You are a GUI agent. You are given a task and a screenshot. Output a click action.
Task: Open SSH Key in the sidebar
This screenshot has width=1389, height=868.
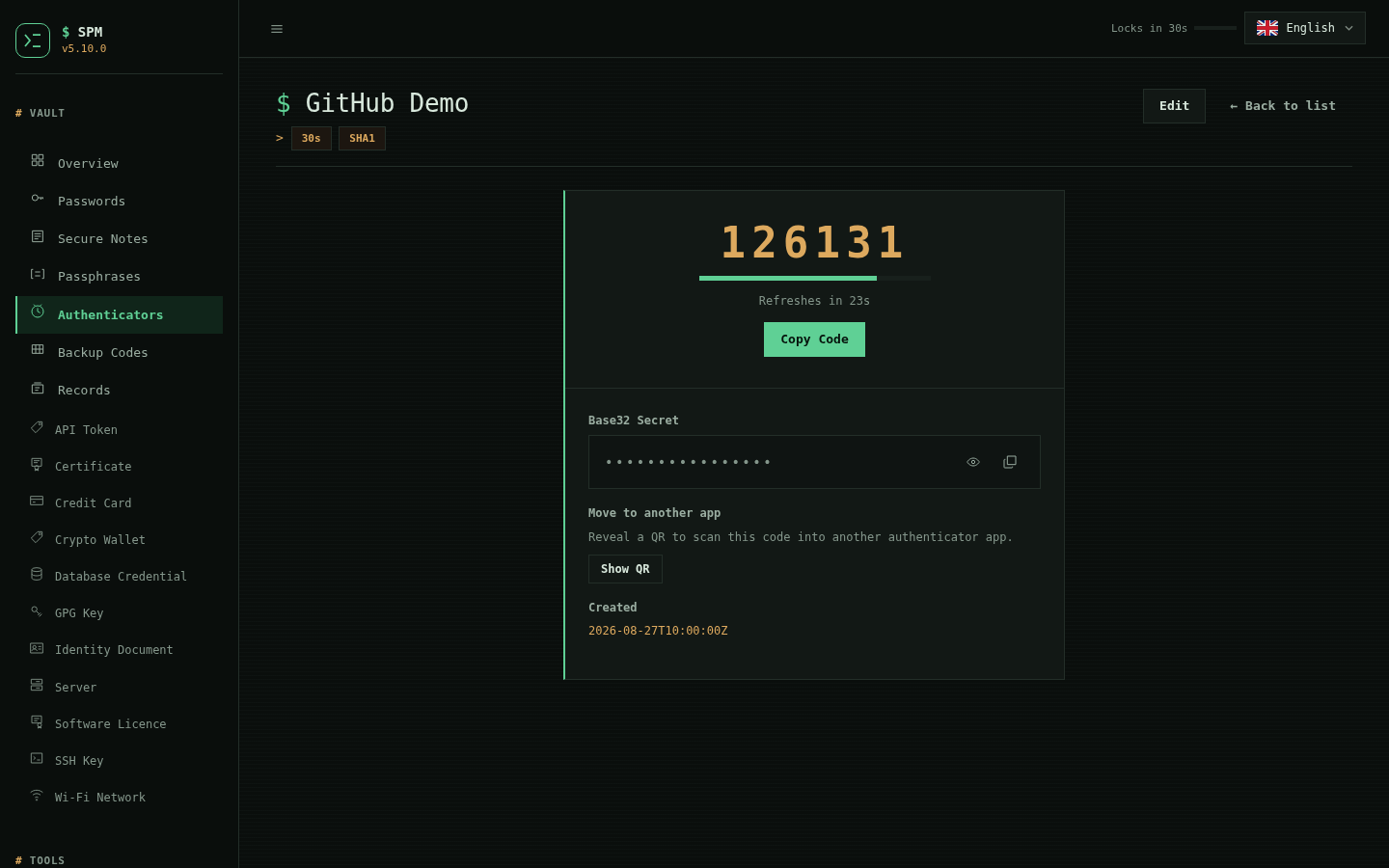tap(120, 759)
